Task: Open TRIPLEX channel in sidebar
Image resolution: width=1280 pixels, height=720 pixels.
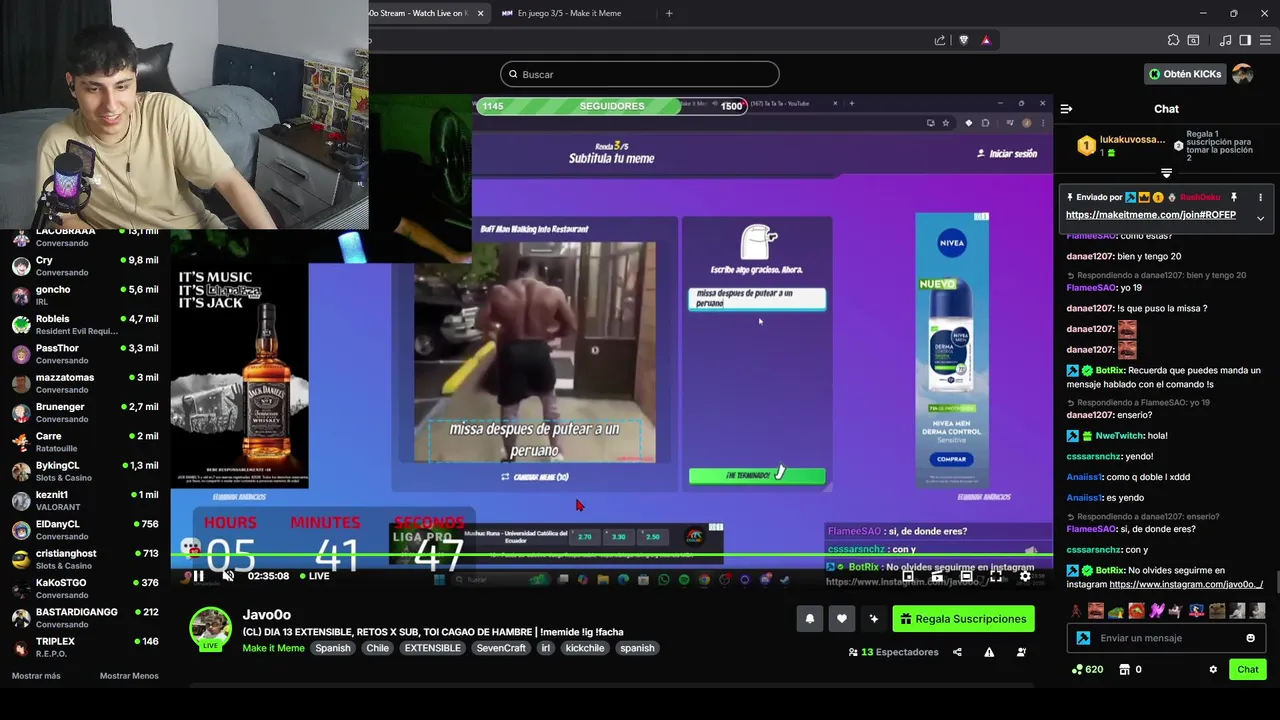Action: tap(85, 647)
